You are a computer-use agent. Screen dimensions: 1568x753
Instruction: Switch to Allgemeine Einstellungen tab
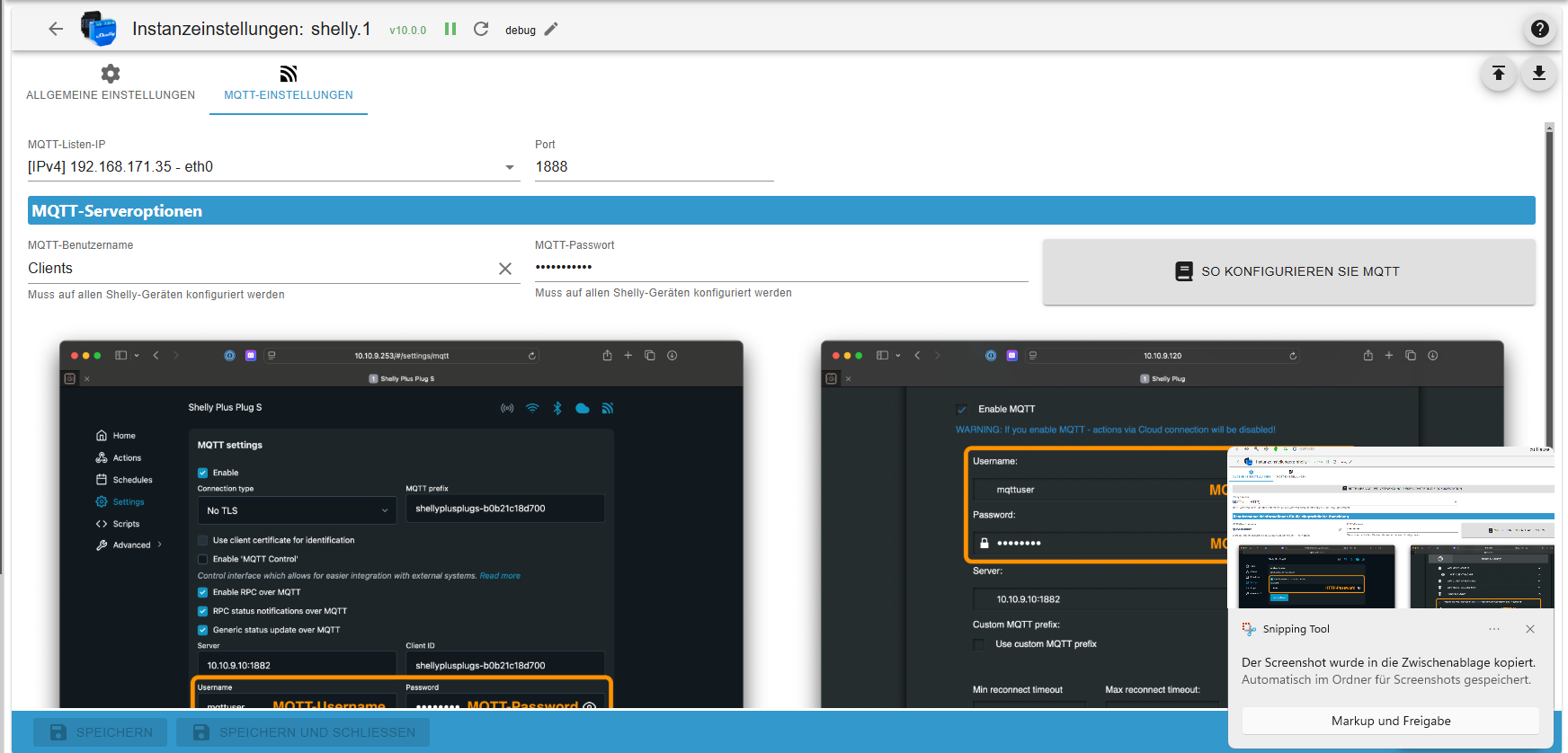pyautogui.click(x=111, y=84)
